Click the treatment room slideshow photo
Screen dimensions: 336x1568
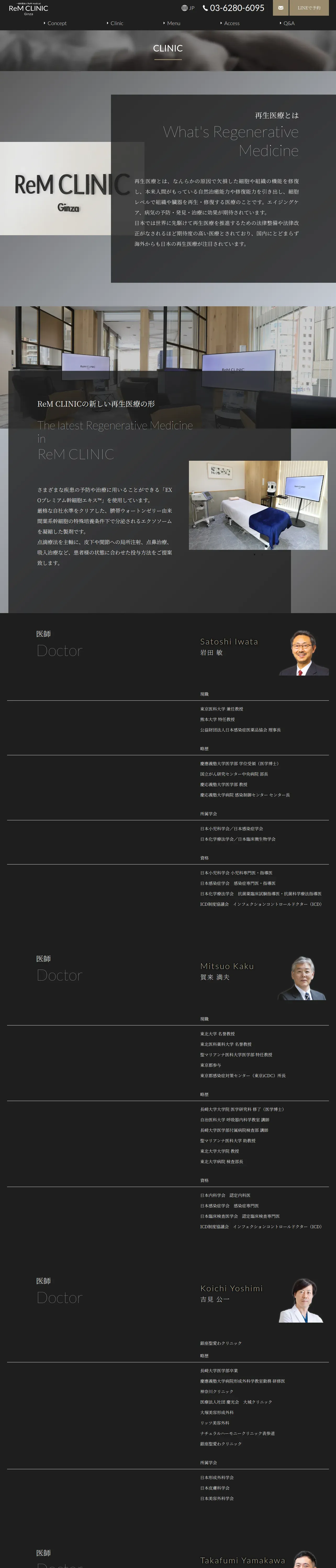[x=258, y=505]
